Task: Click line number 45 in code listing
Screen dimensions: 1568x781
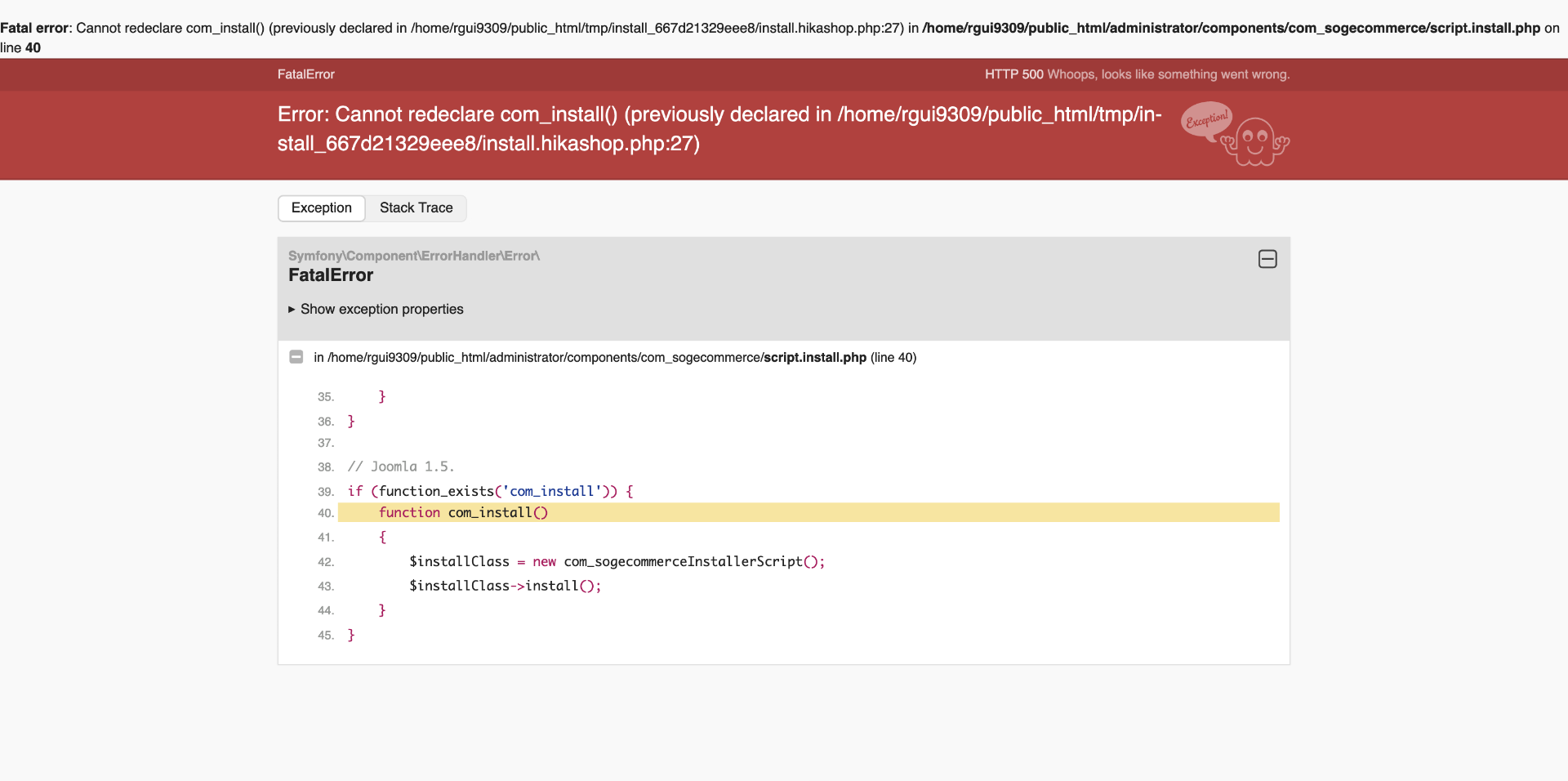Action: 326,636
